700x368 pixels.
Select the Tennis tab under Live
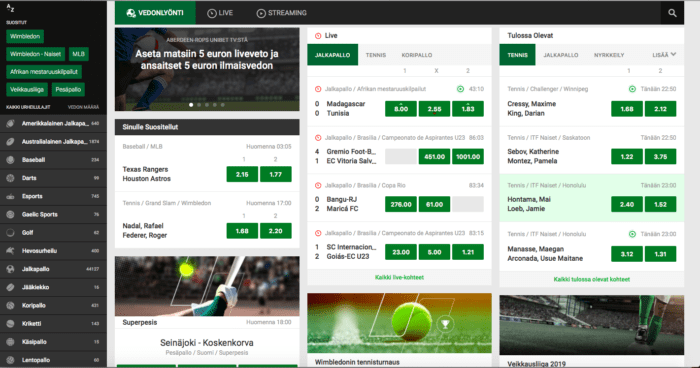[375, 55]
